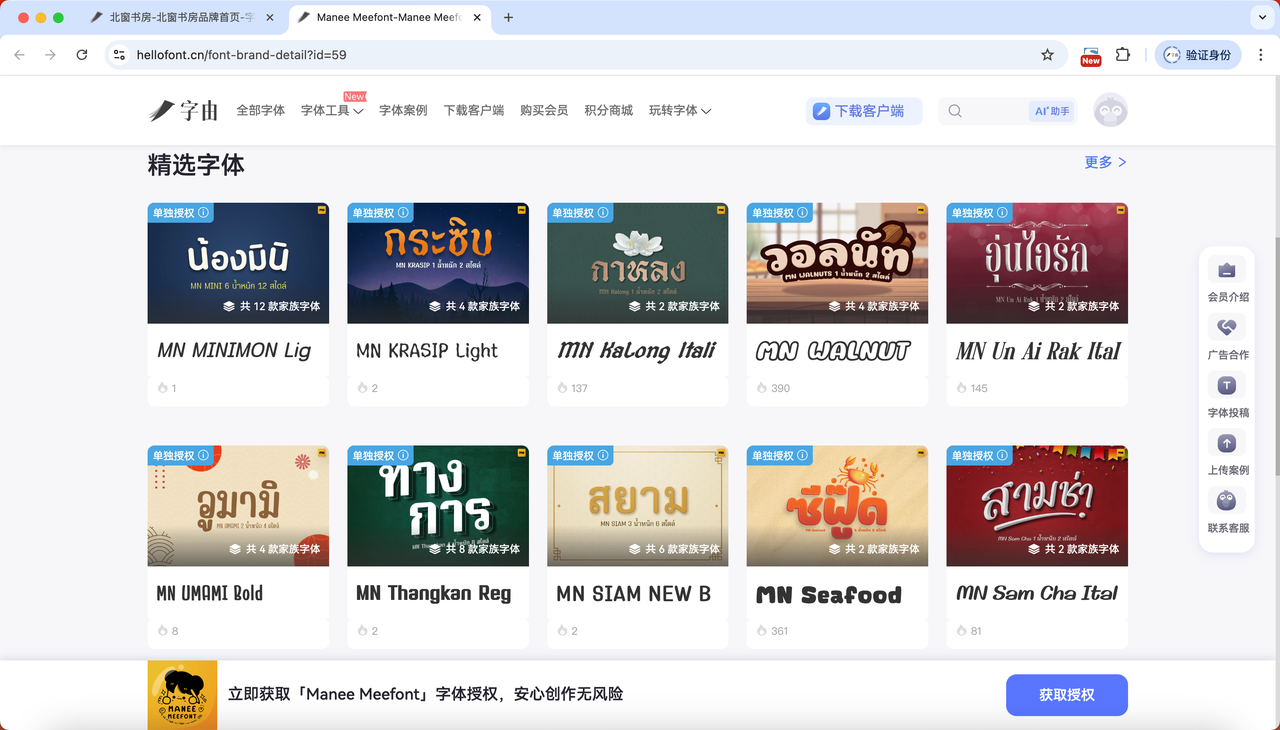Bookmark this page with star icon
This screenshot has width=1280, height=730.
click(x=1047, y=55)
